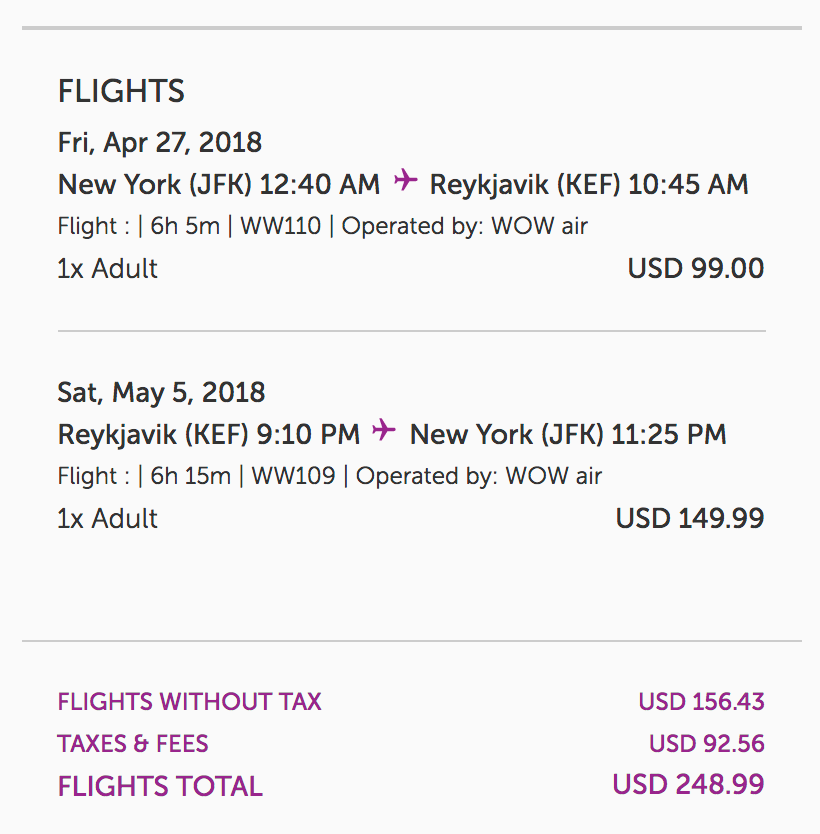Viewport: 820px width, 834px height.
Task: Click the plane icon on the outbound flight
Action: tap(405, 181)
